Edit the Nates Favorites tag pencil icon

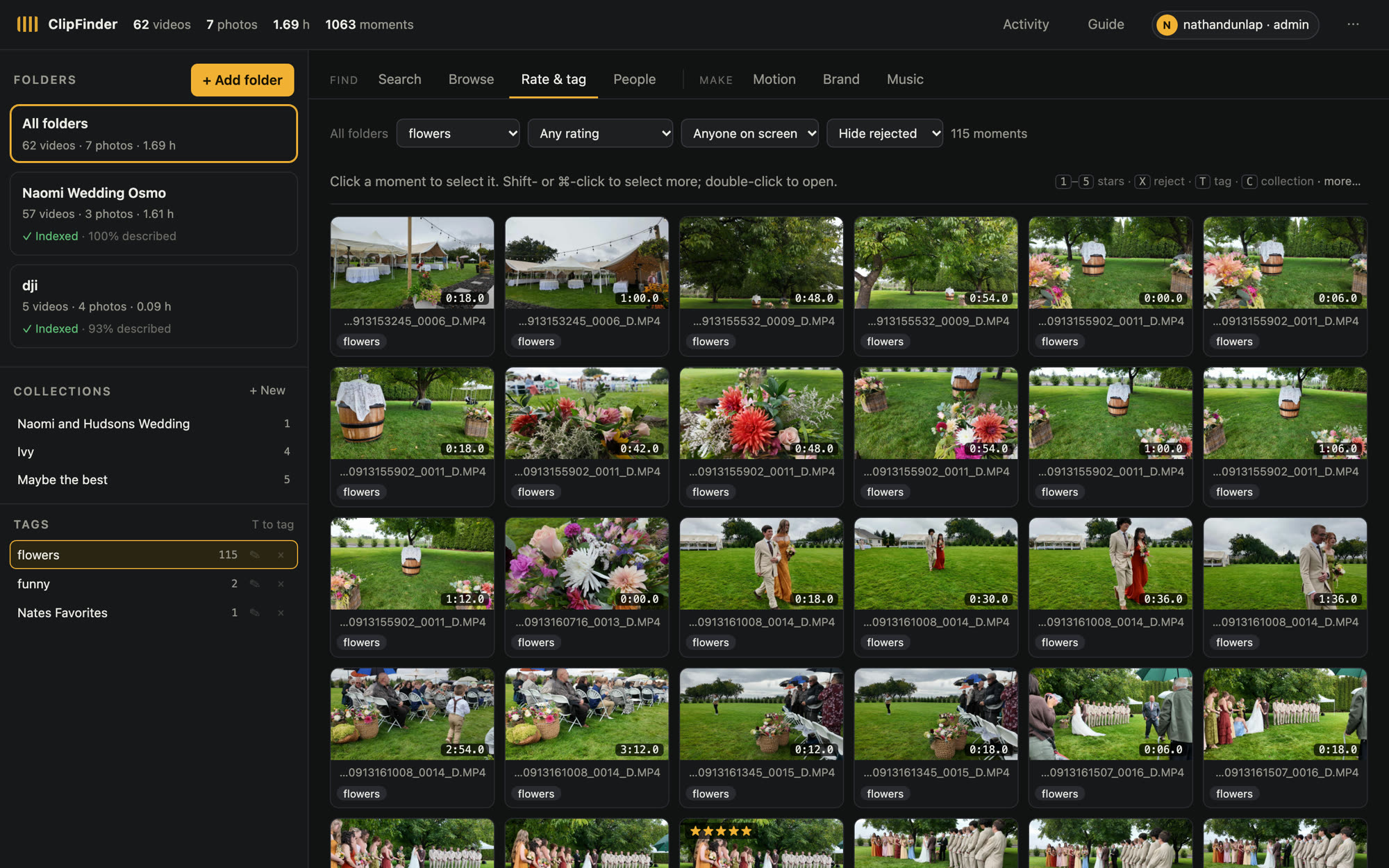(x=255, y=613)
